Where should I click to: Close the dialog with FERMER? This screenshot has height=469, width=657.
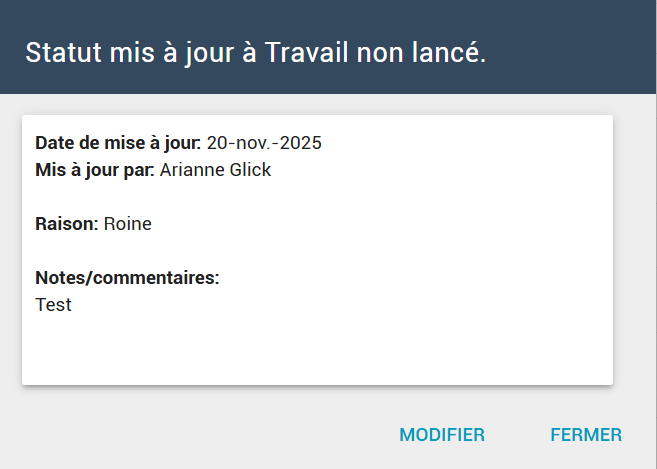586,435
